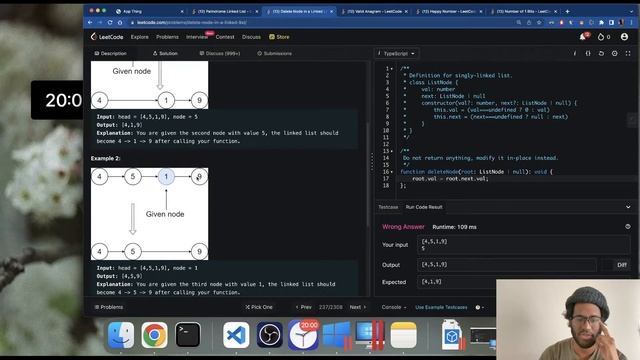Open Google Chrome from the Dock
The height and width of the screenshot is (360, 640).
tap(154, 335)
